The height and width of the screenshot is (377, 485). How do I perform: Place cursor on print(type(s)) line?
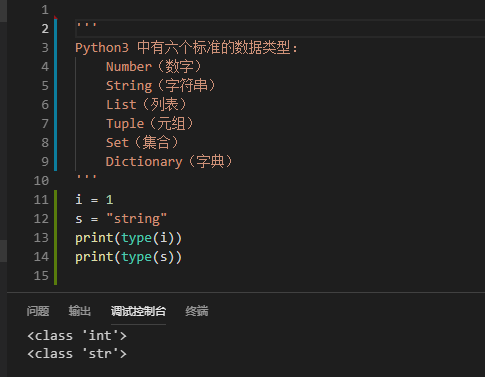pyautogui.click(x=128, y=257)
